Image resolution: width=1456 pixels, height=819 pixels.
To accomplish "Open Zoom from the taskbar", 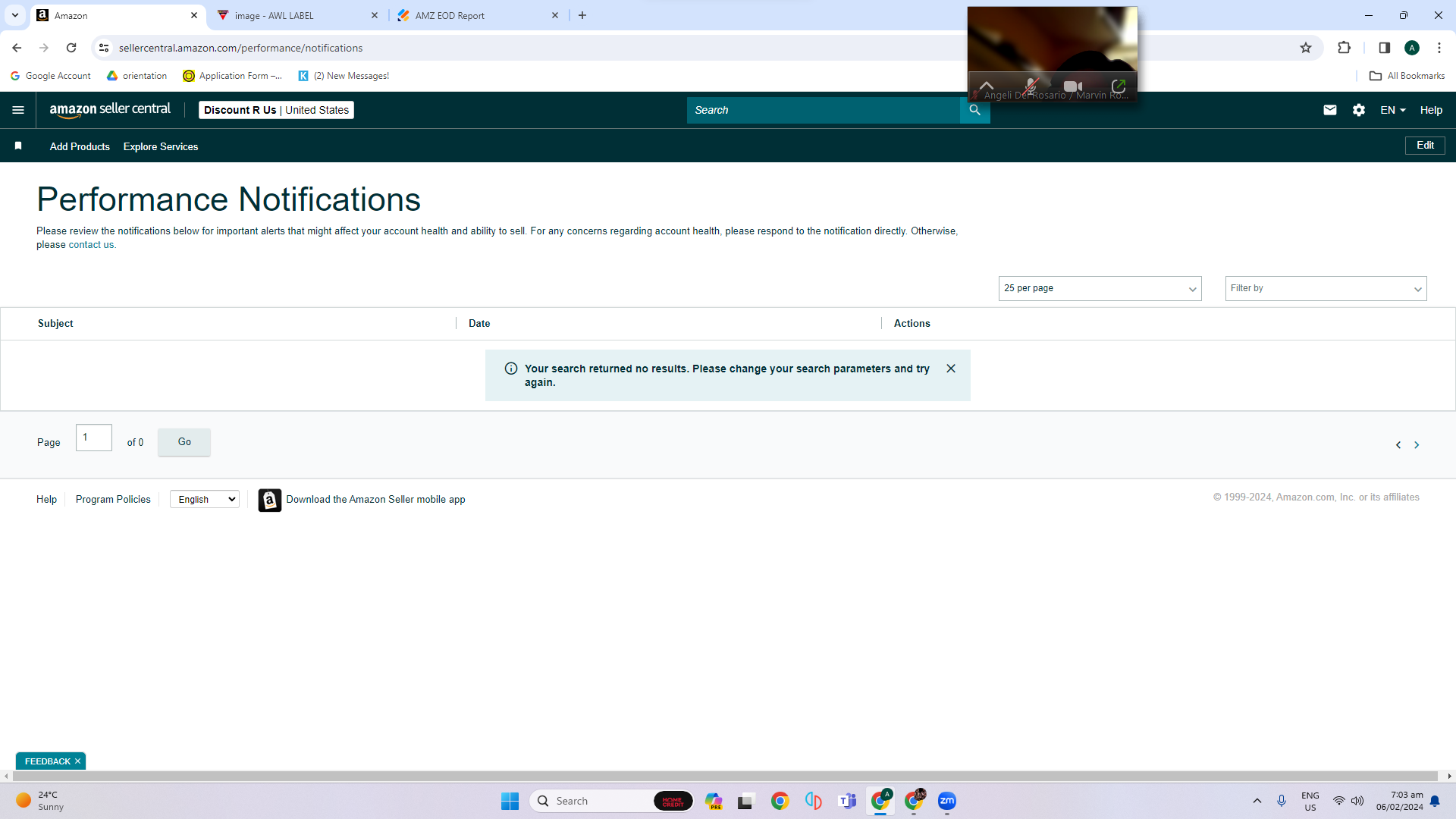I will coord(947,801).
